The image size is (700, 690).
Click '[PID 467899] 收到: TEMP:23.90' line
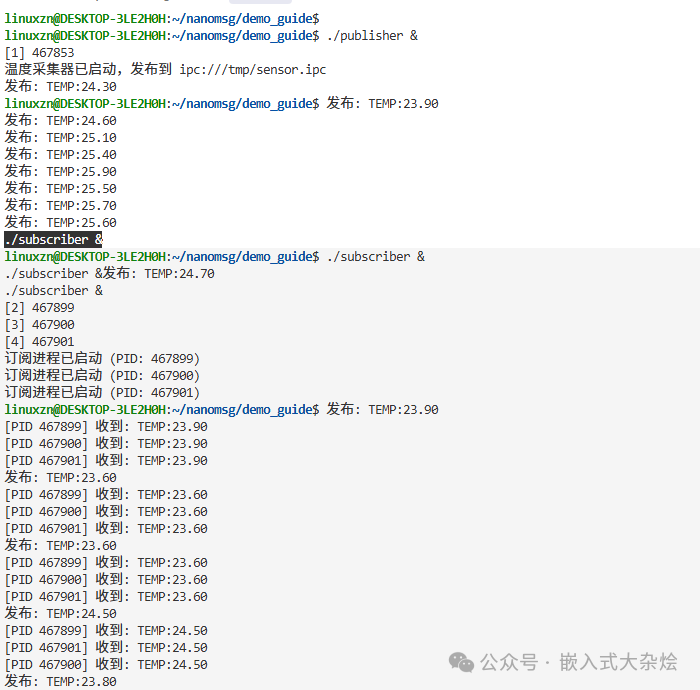point(106,427)
